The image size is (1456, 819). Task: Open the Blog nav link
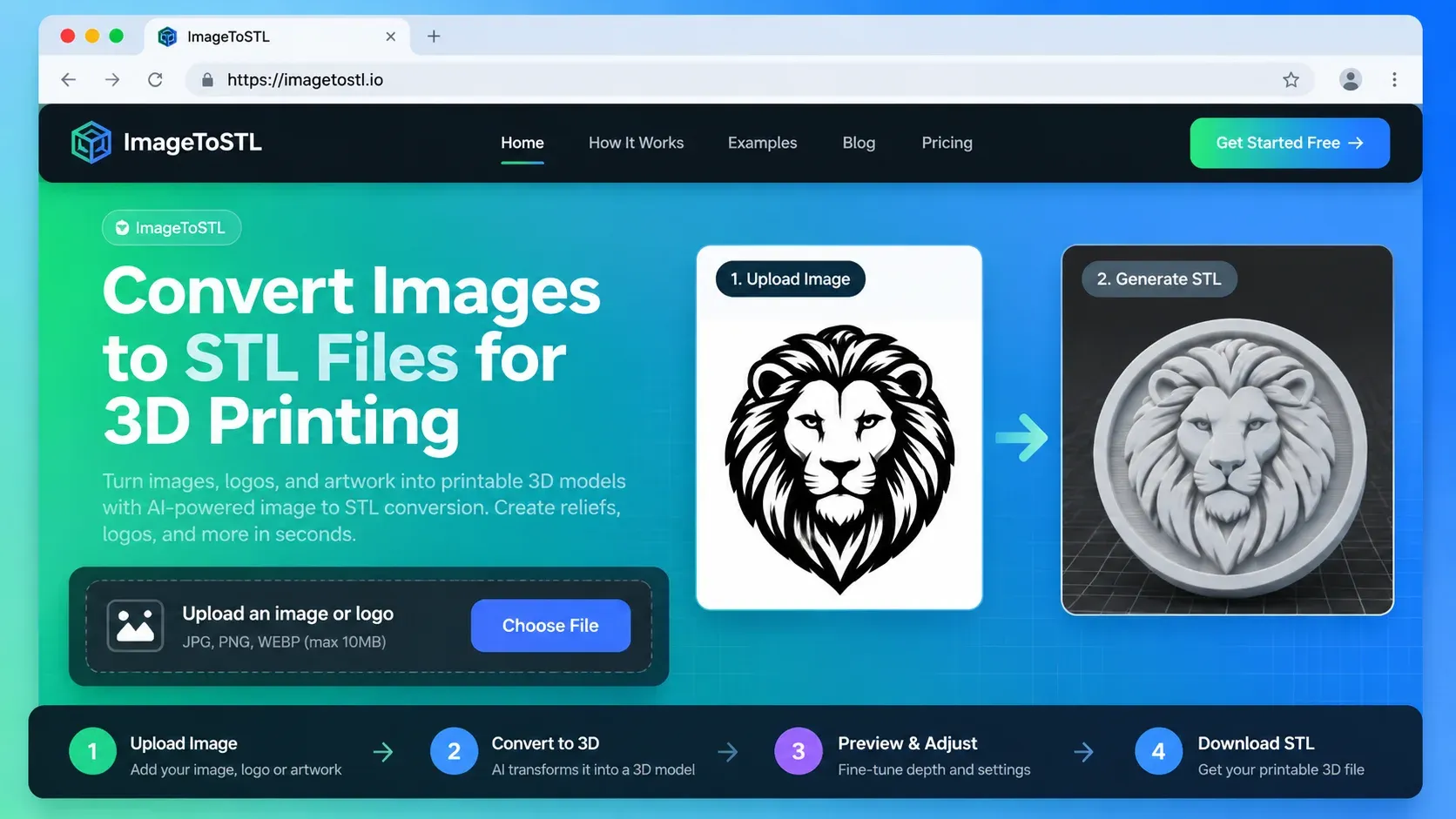859,143
